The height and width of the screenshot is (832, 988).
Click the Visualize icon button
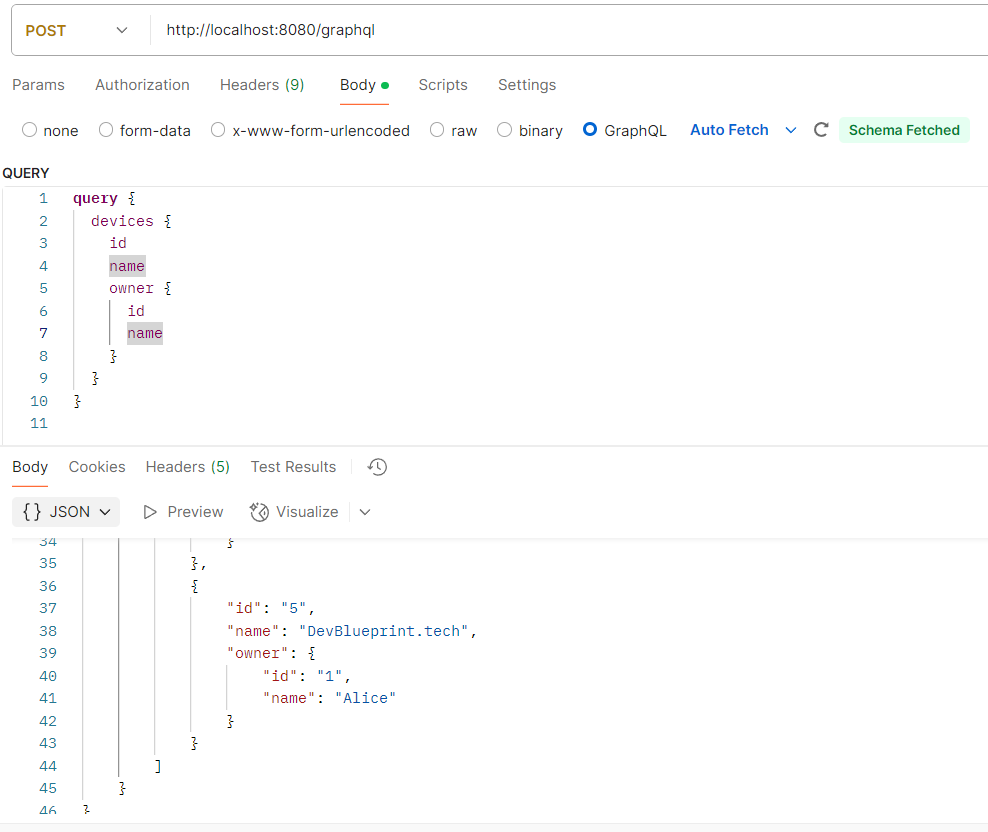pyautogui.click(x=260, y=512)
